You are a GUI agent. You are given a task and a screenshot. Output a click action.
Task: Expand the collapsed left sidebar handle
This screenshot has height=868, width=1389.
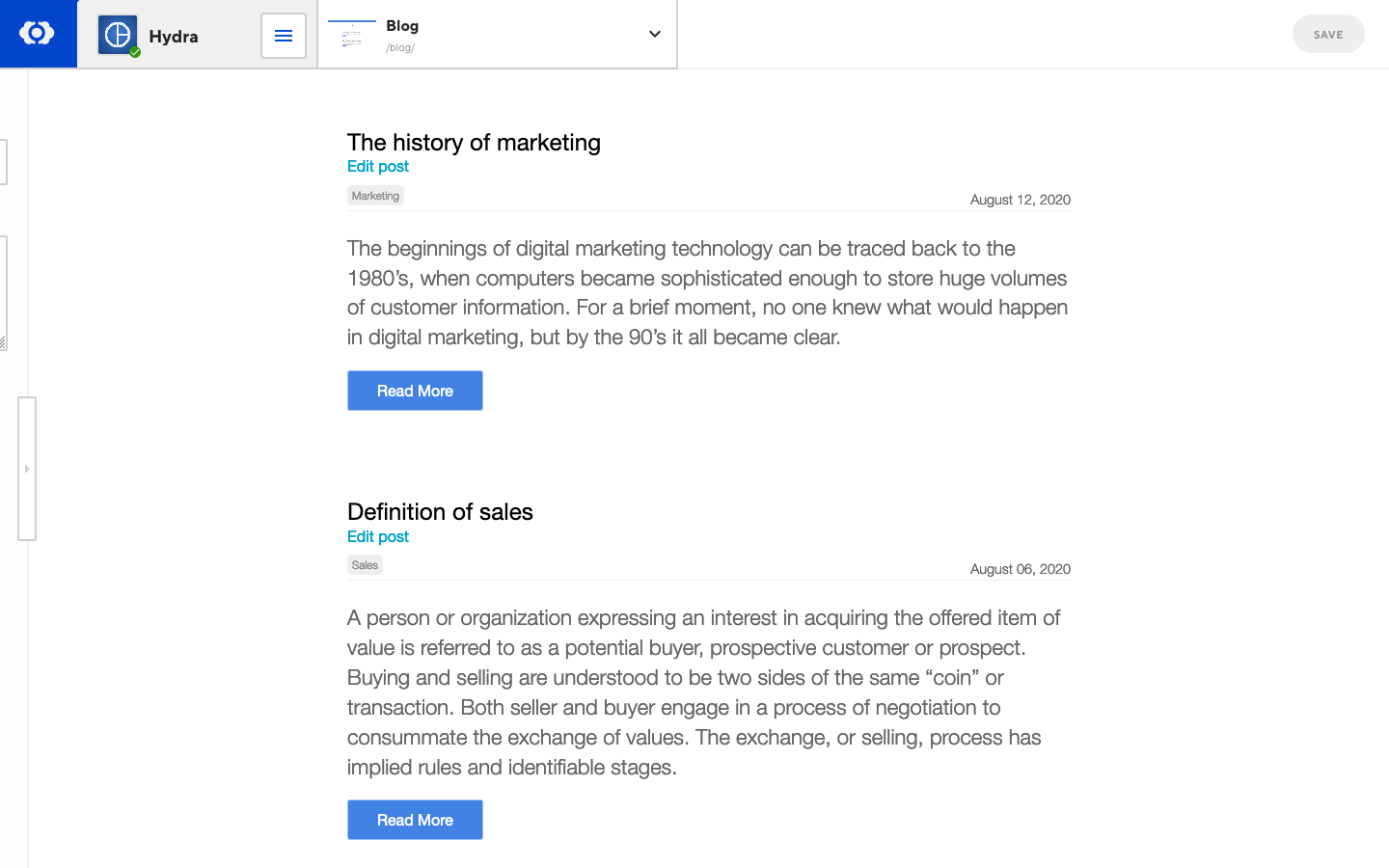coord(27,469)
